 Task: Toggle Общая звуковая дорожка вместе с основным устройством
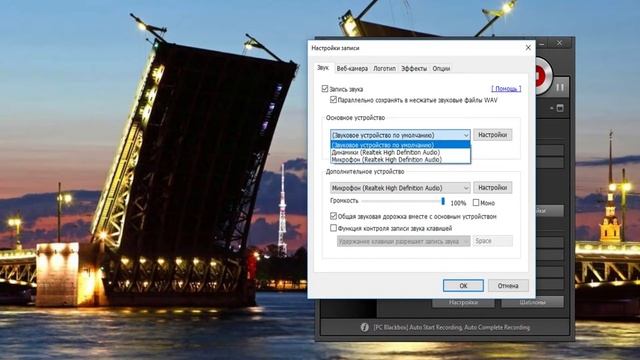(333, 216)
